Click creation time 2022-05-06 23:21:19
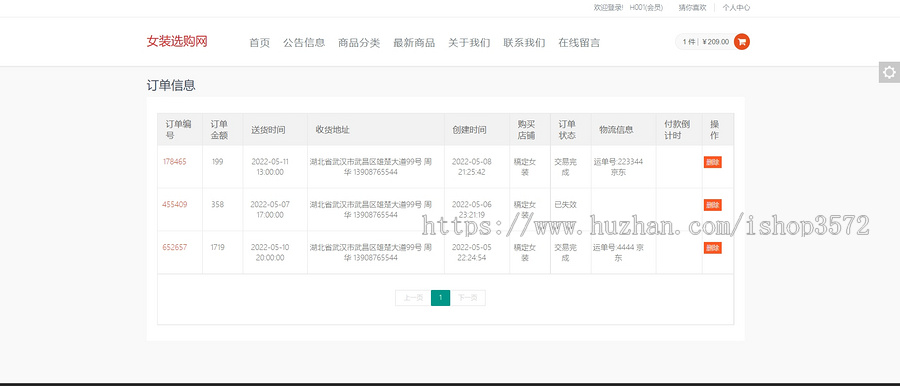Viewport: 900px width, 386px height. [472, 210]
